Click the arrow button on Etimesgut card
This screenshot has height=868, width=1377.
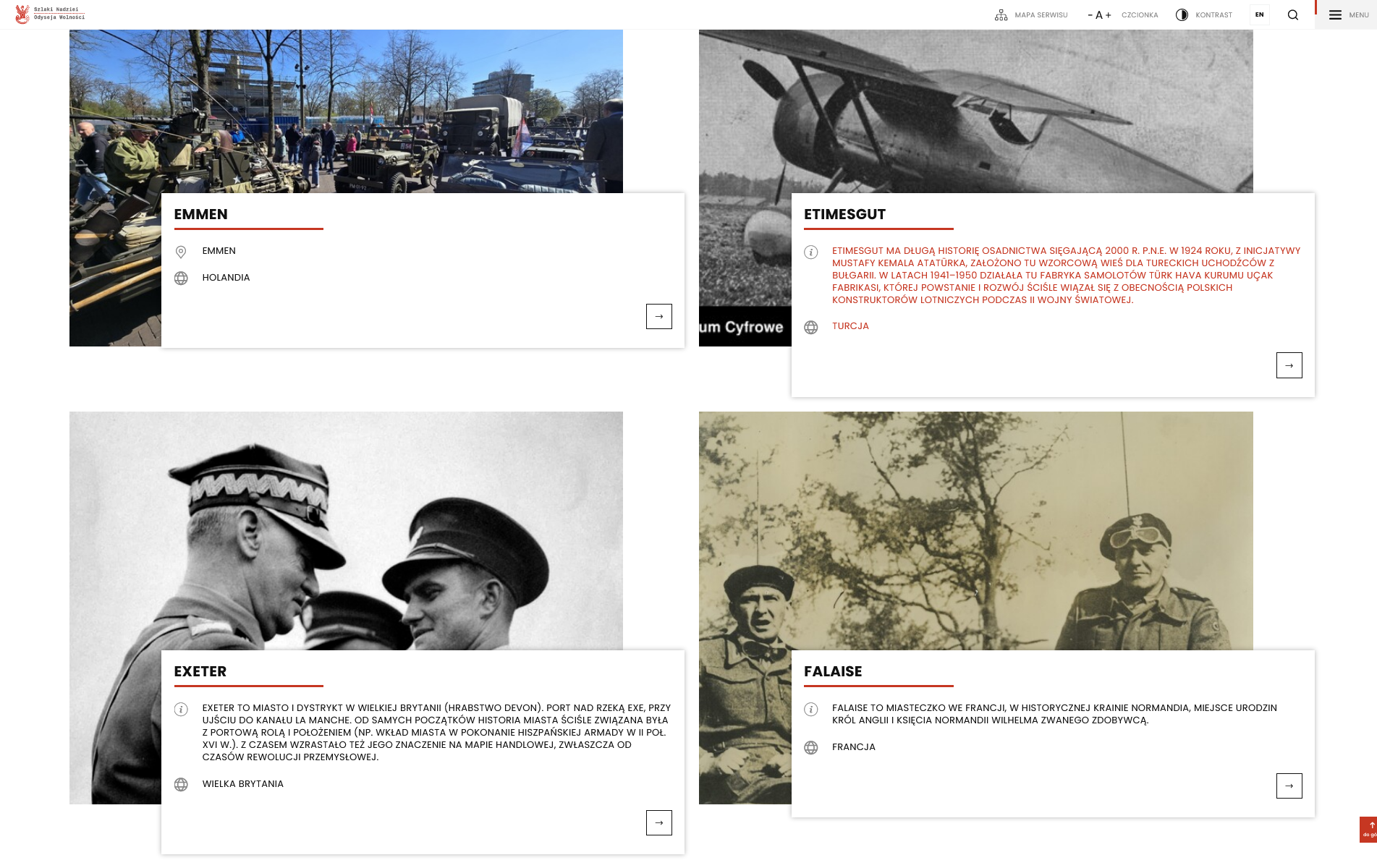tap(1289, 365)
